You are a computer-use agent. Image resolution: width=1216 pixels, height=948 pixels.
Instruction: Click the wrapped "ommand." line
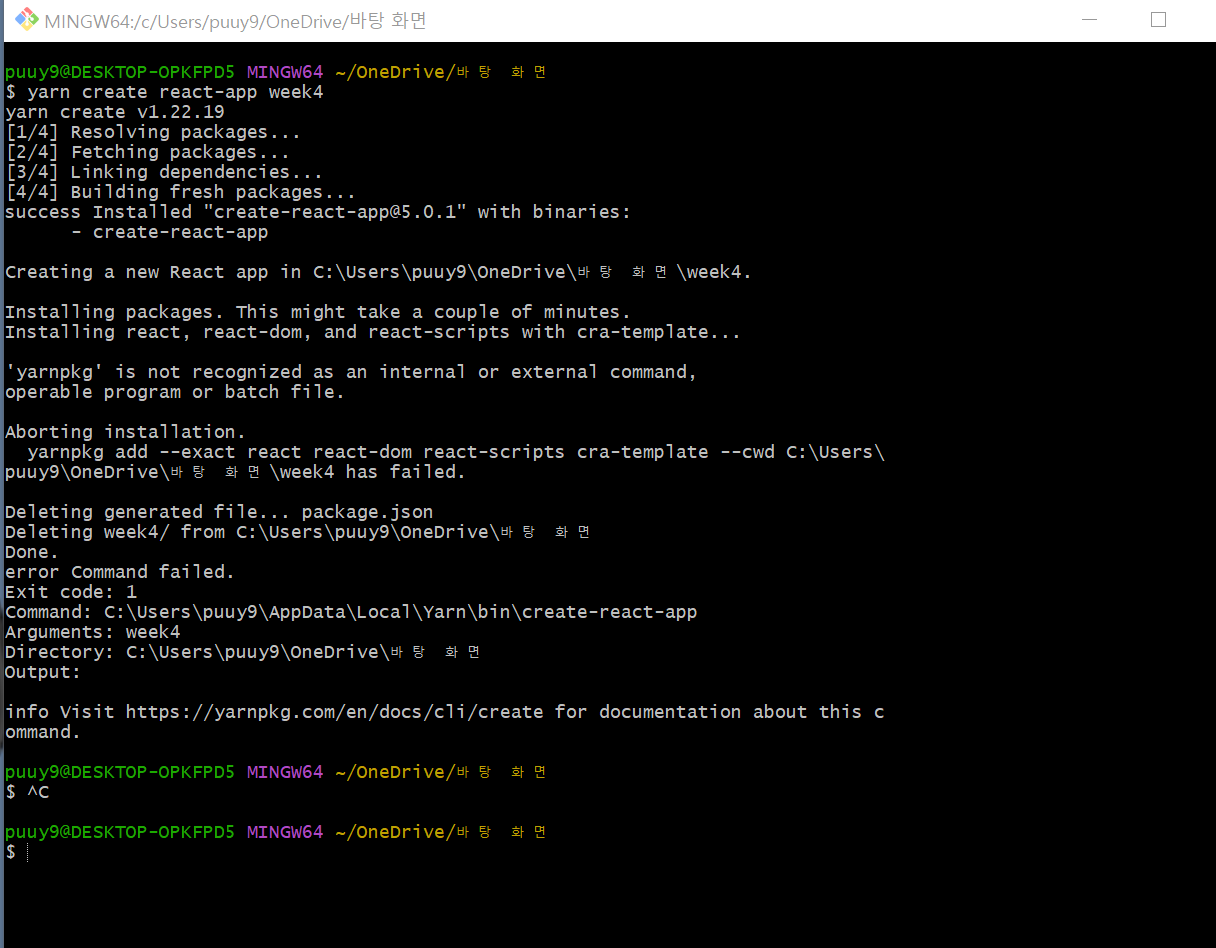coord(43,732)
